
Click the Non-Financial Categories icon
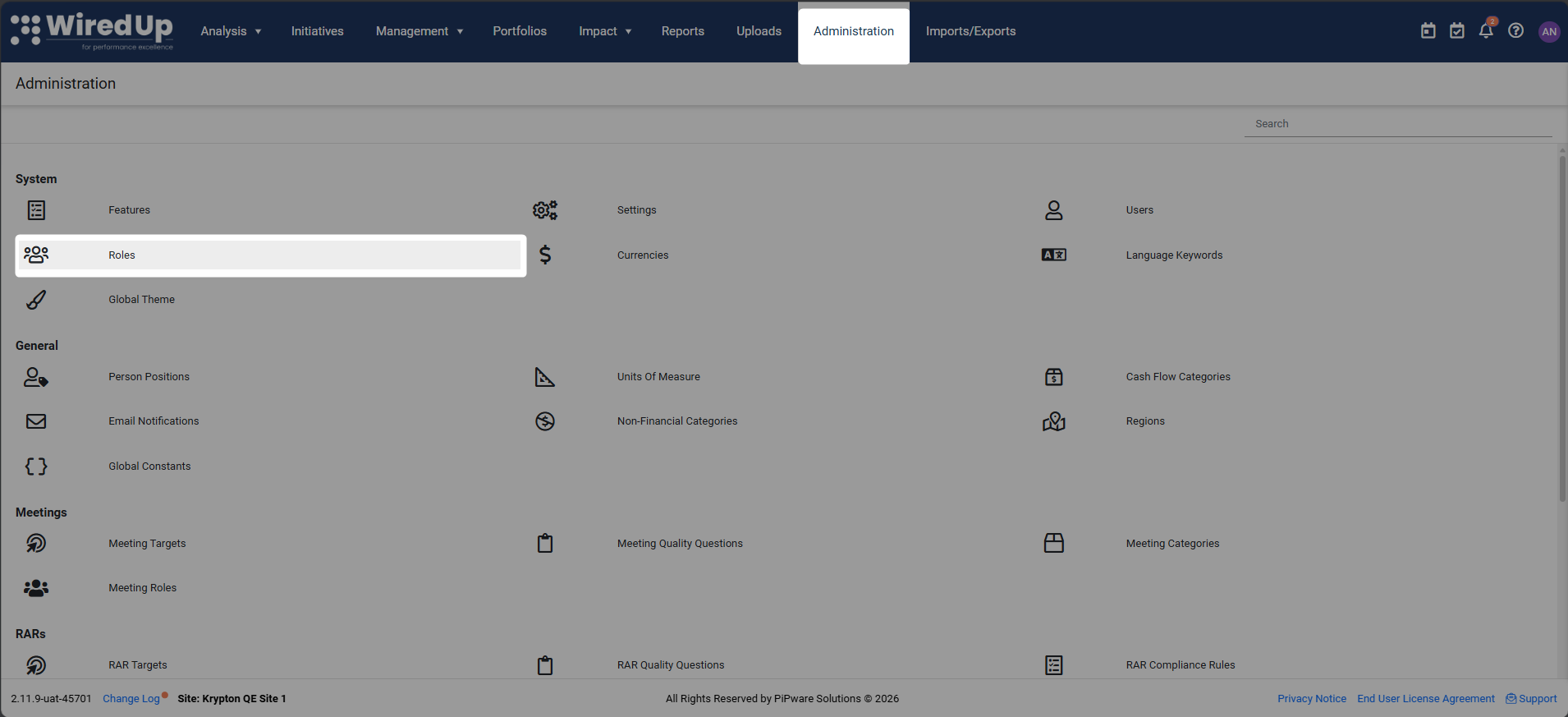tap(545, 421)
